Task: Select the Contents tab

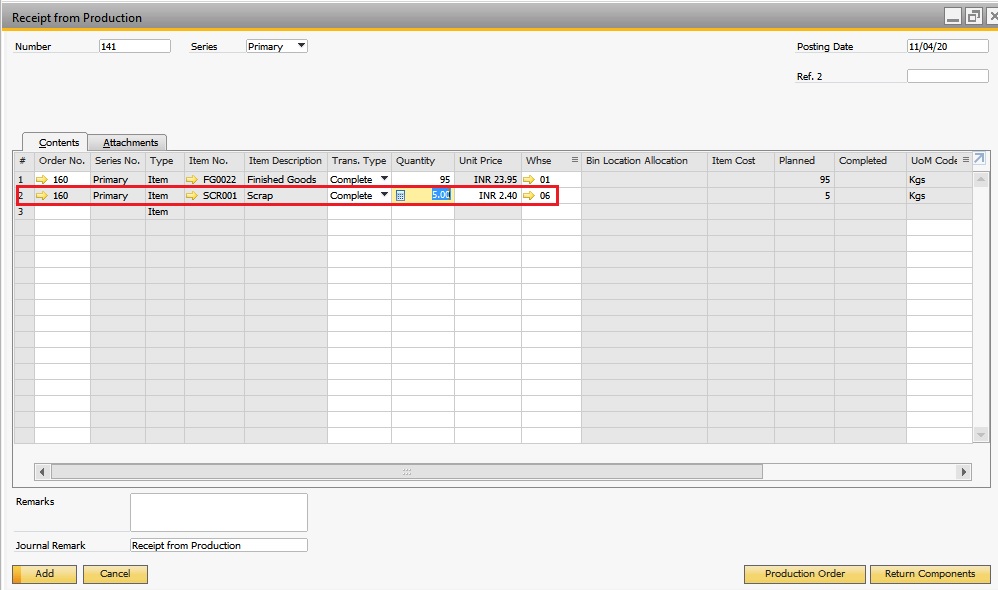Action: click(x=57, y=142)
